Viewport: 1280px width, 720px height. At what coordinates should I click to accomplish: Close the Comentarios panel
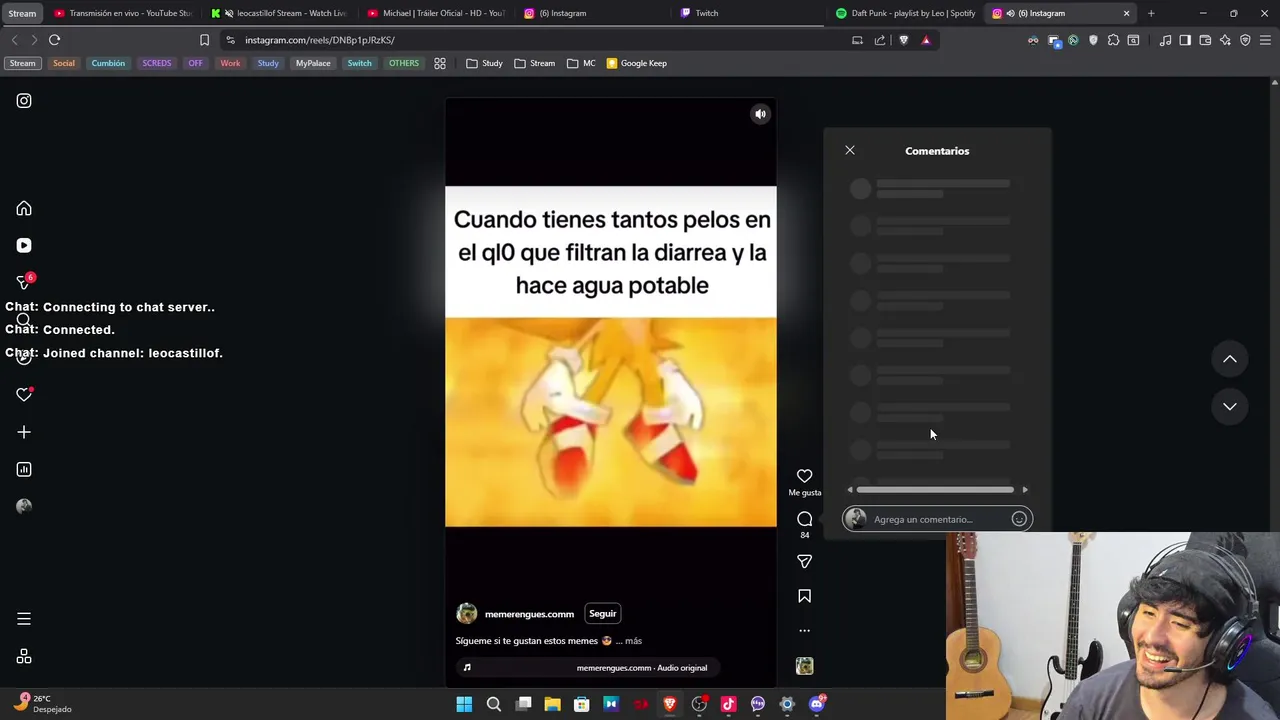tap(850, 150)
